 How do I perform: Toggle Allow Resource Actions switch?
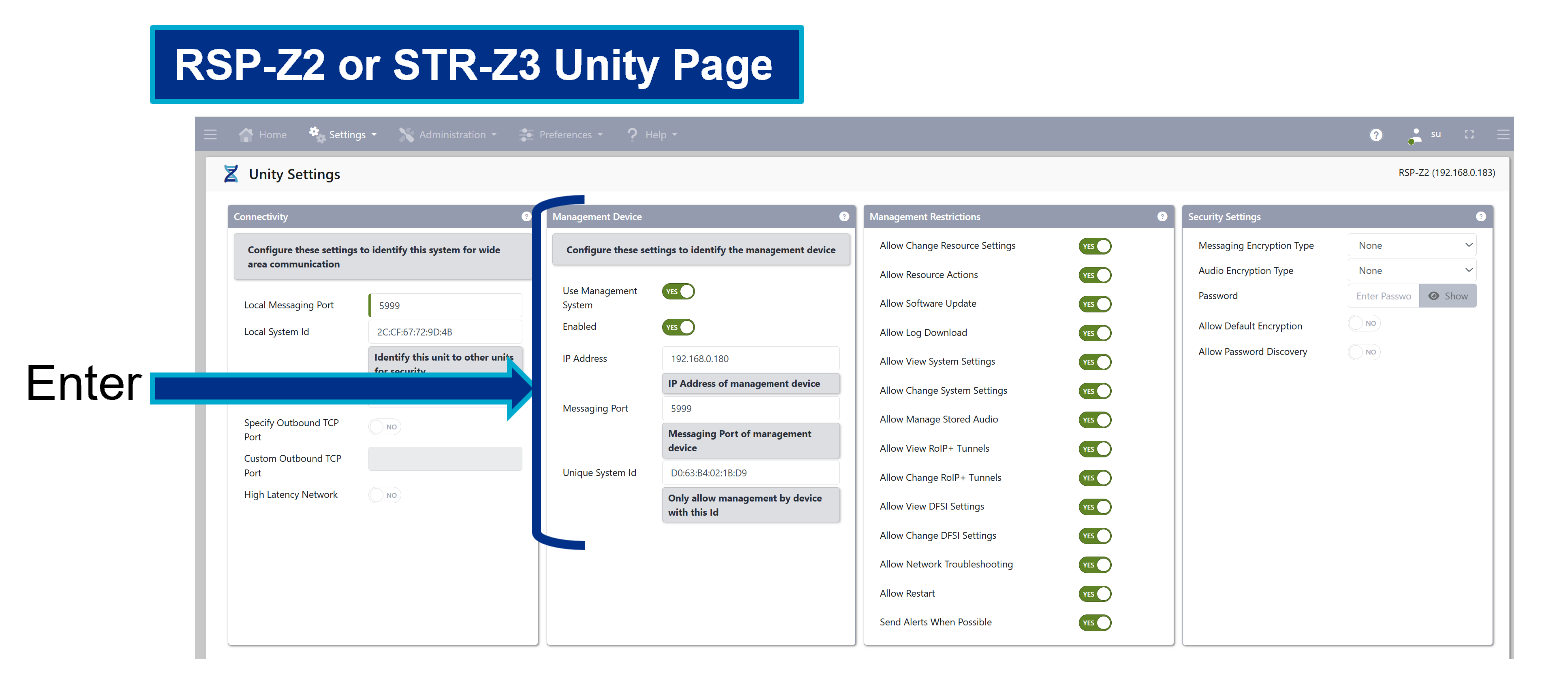click(1095, 275)
